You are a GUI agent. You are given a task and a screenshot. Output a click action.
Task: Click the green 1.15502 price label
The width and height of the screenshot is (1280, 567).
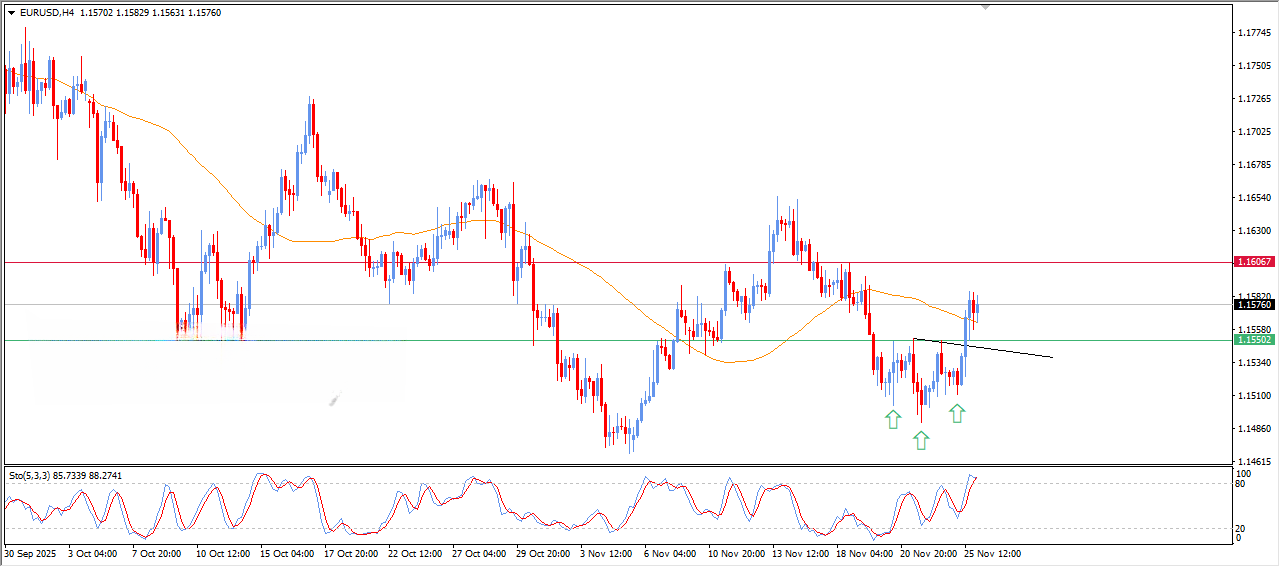click(1254, 340)
